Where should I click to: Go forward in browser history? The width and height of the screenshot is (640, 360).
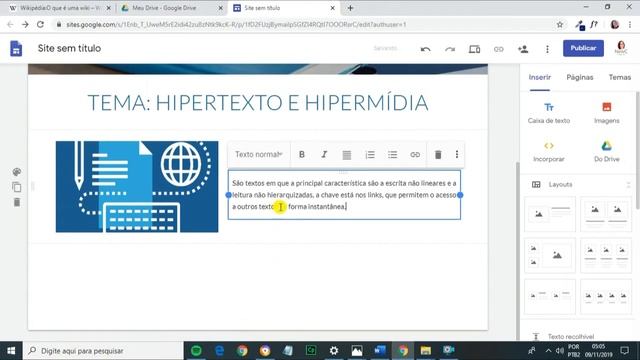[x=25, y=24]
